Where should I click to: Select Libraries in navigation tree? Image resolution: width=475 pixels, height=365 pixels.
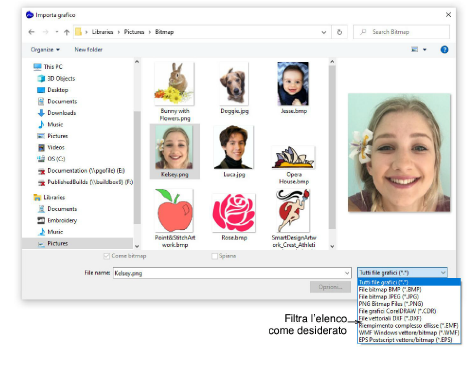49,197
